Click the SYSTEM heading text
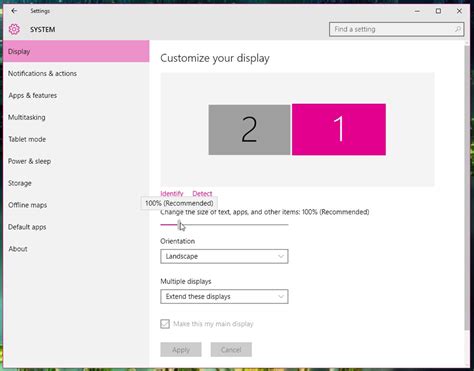 tap(43, 30)
